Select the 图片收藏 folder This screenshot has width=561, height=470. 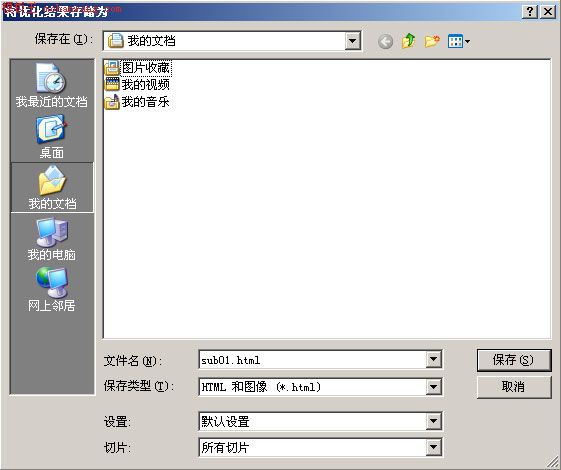[x=138, y=68]
